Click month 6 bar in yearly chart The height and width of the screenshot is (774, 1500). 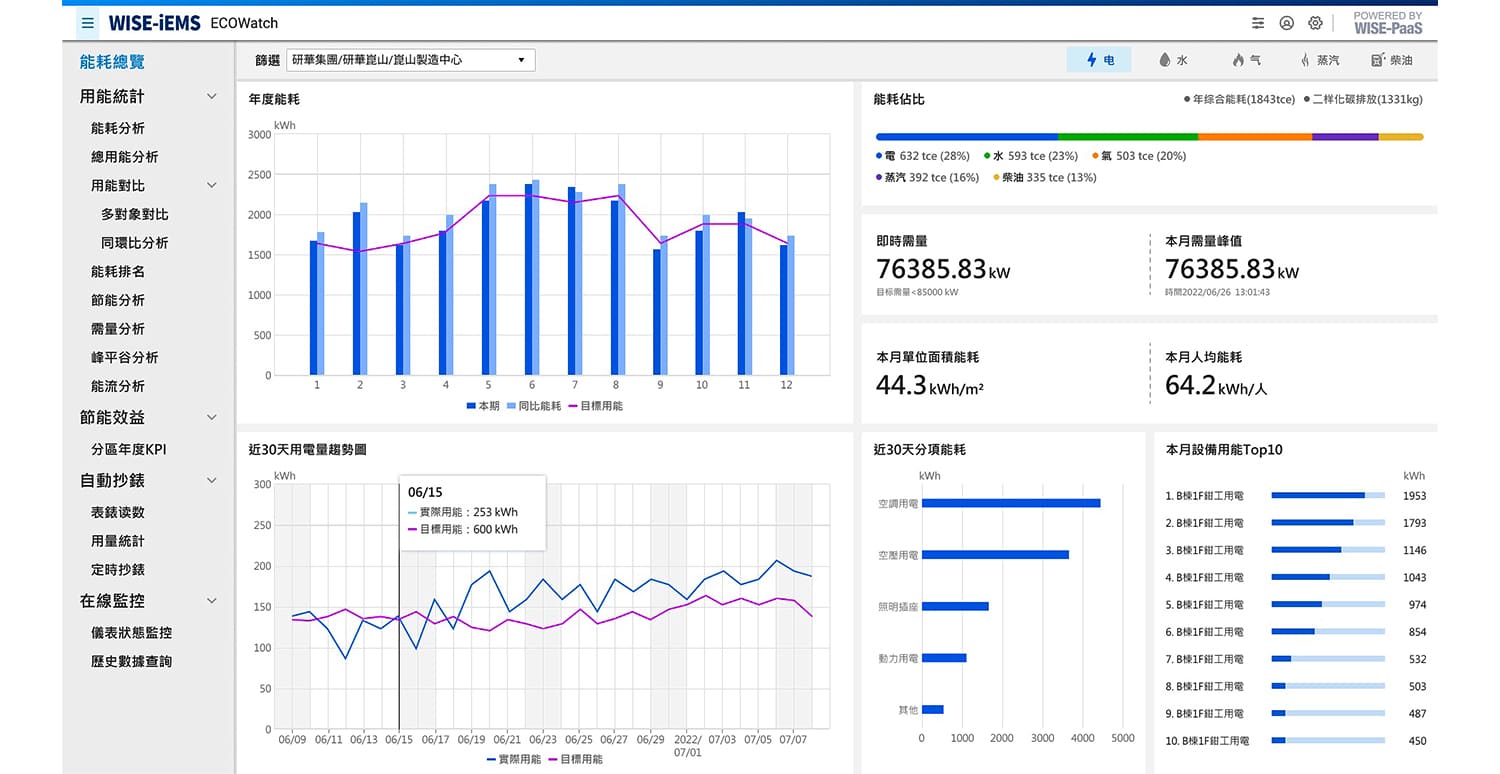[x=532, y=278]
